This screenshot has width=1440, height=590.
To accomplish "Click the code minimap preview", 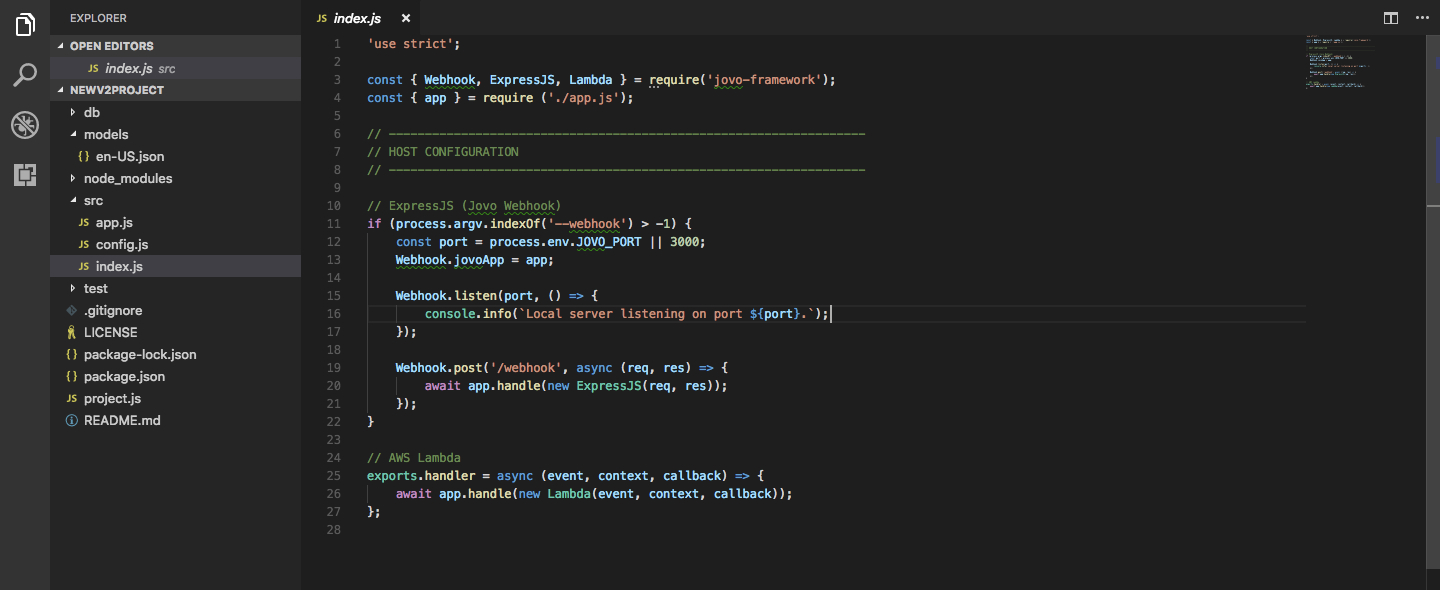I will coord(1340,62).
